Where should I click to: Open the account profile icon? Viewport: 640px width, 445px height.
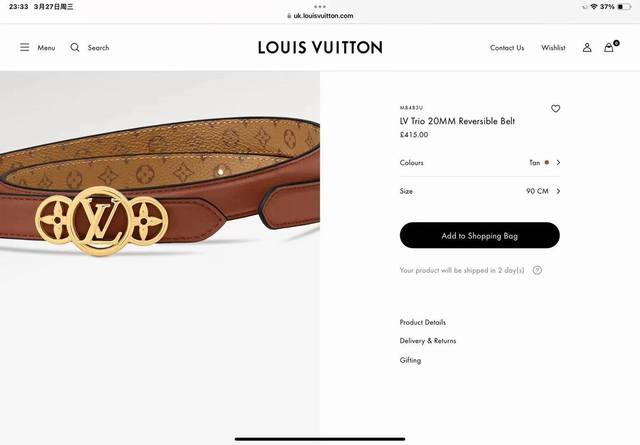587,47
